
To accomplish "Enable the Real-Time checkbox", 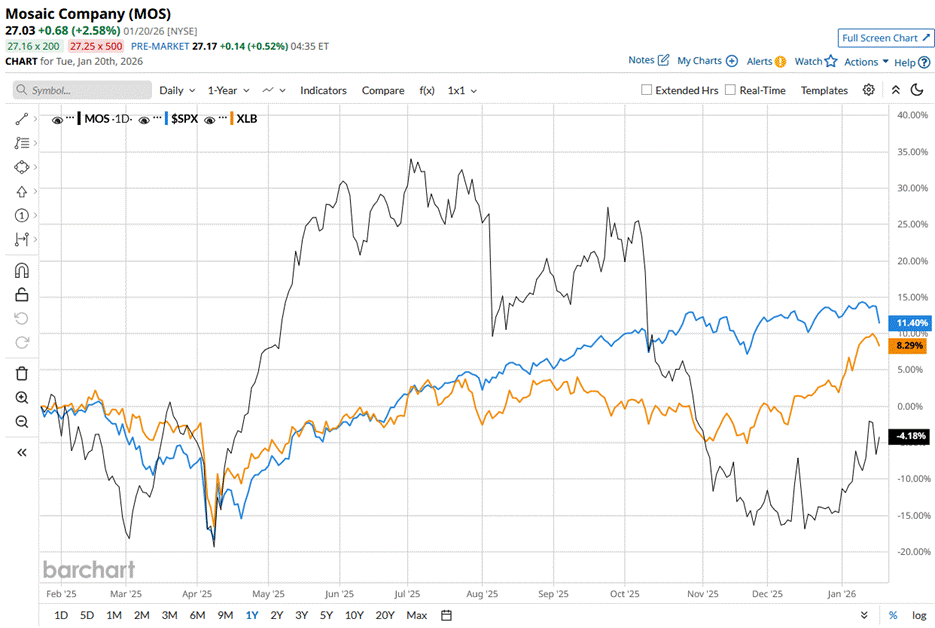I will [x=731, y=90].
